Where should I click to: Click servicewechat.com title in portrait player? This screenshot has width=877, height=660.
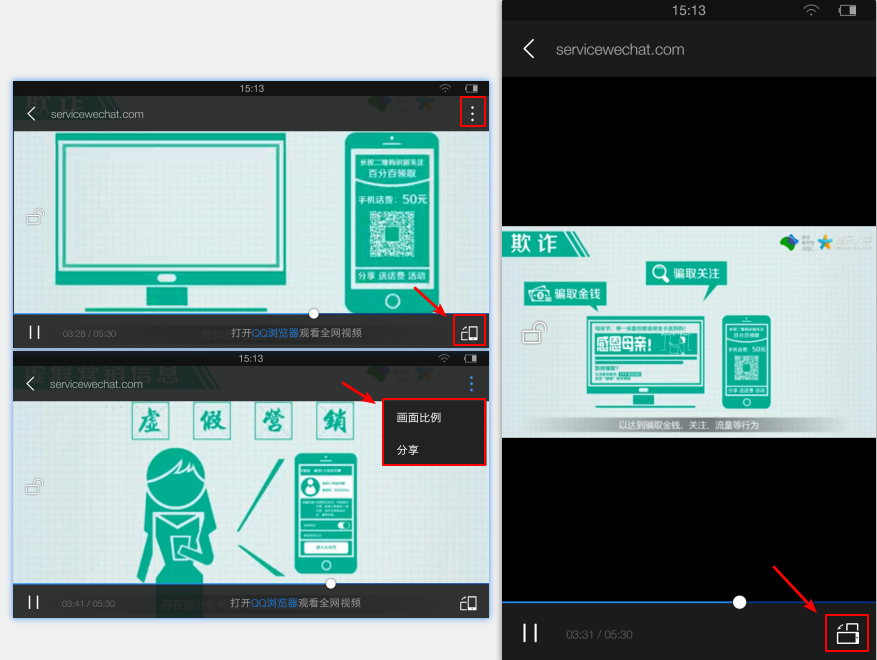(620, 50)
